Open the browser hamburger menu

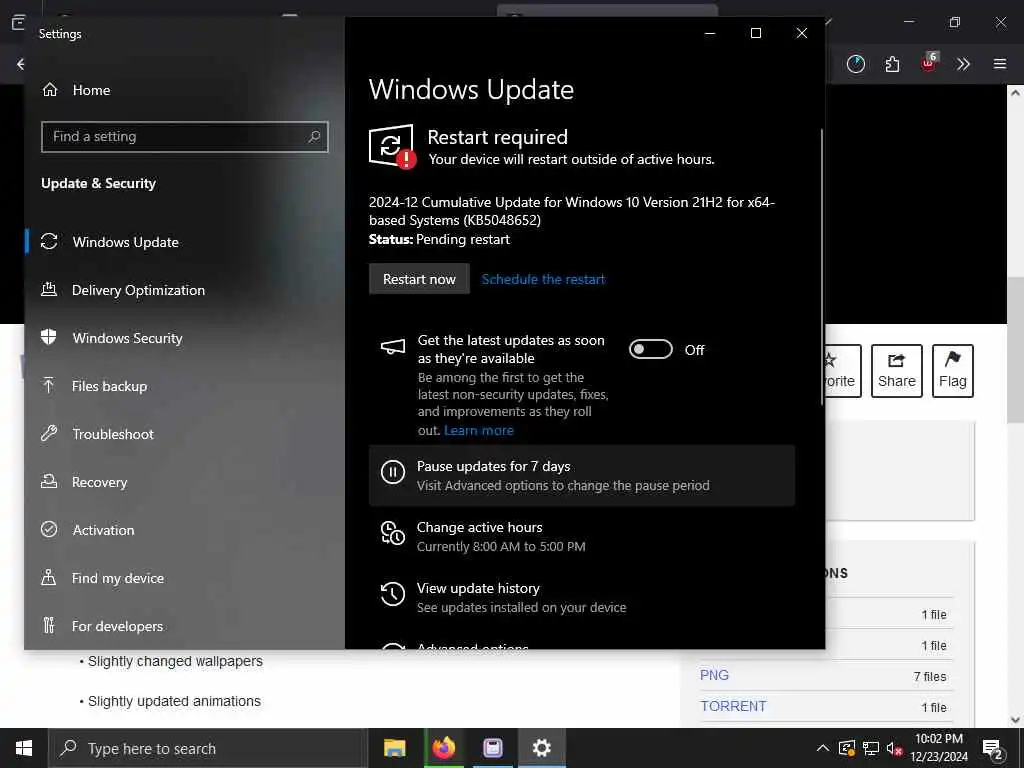[x=1000, y=64]
